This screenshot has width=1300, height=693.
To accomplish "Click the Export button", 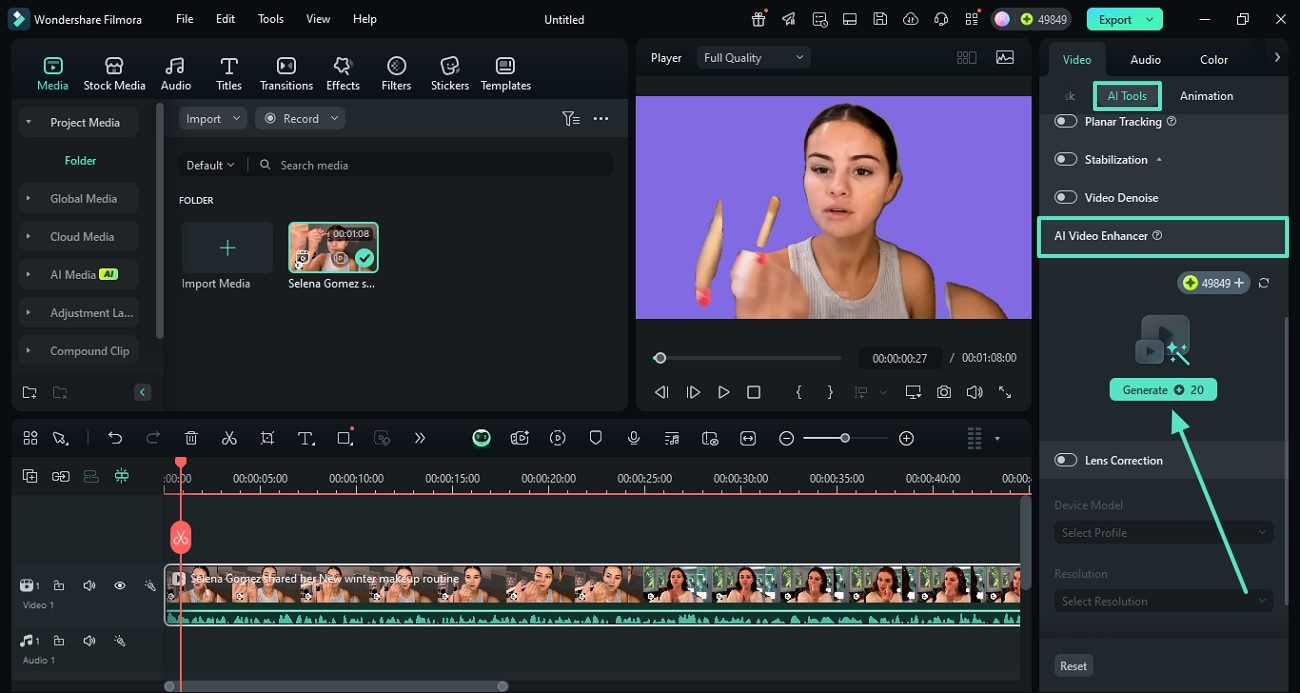I will [1125, 19].
